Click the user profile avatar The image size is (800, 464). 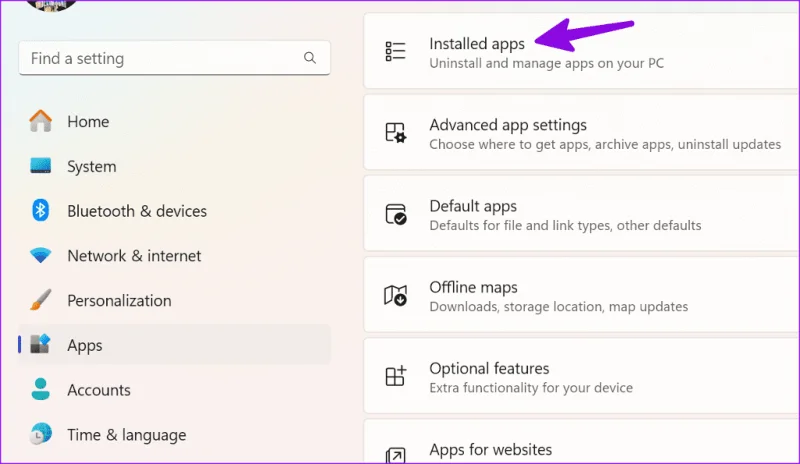51,4
